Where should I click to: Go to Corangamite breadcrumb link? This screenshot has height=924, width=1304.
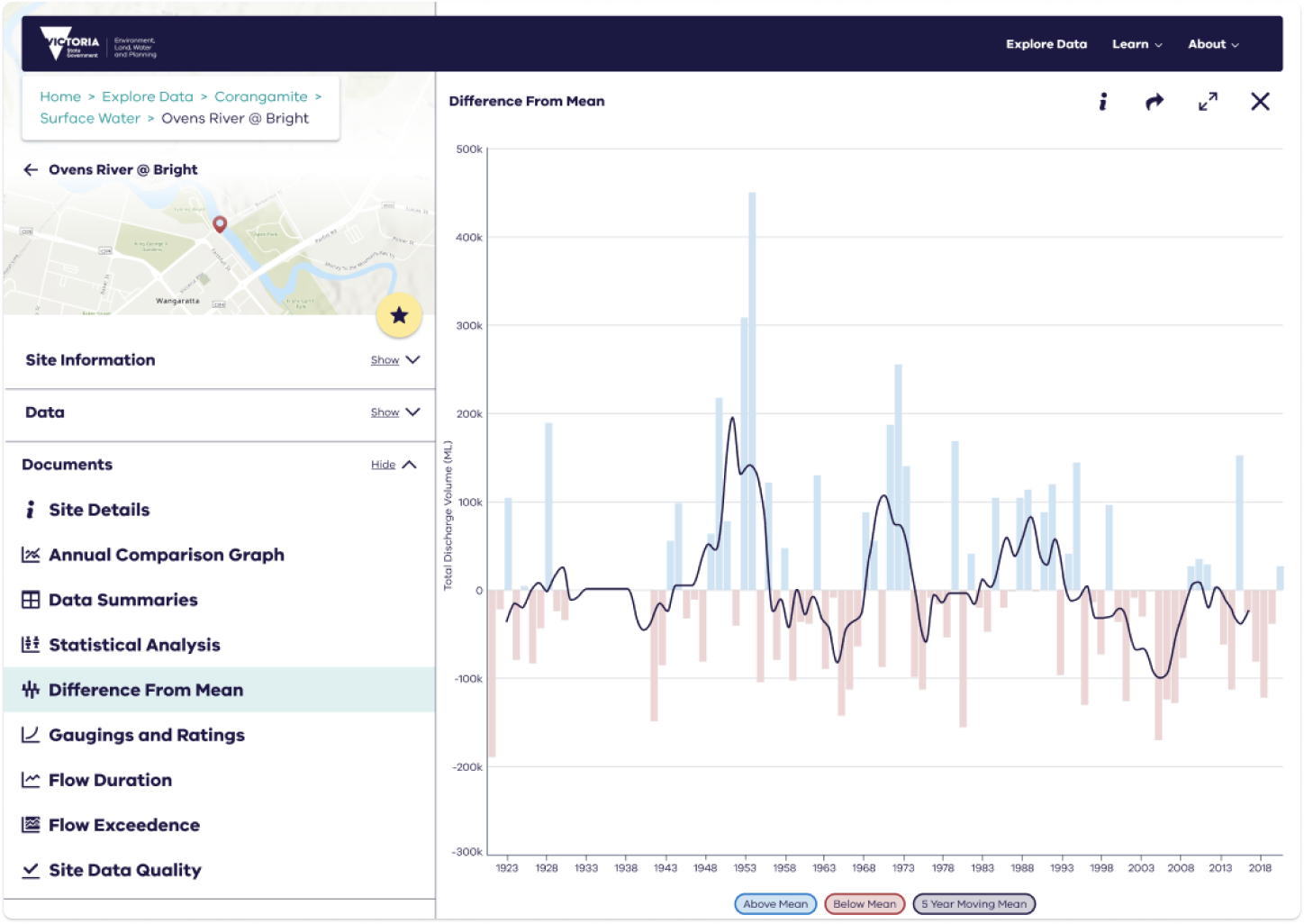[260, 96]
